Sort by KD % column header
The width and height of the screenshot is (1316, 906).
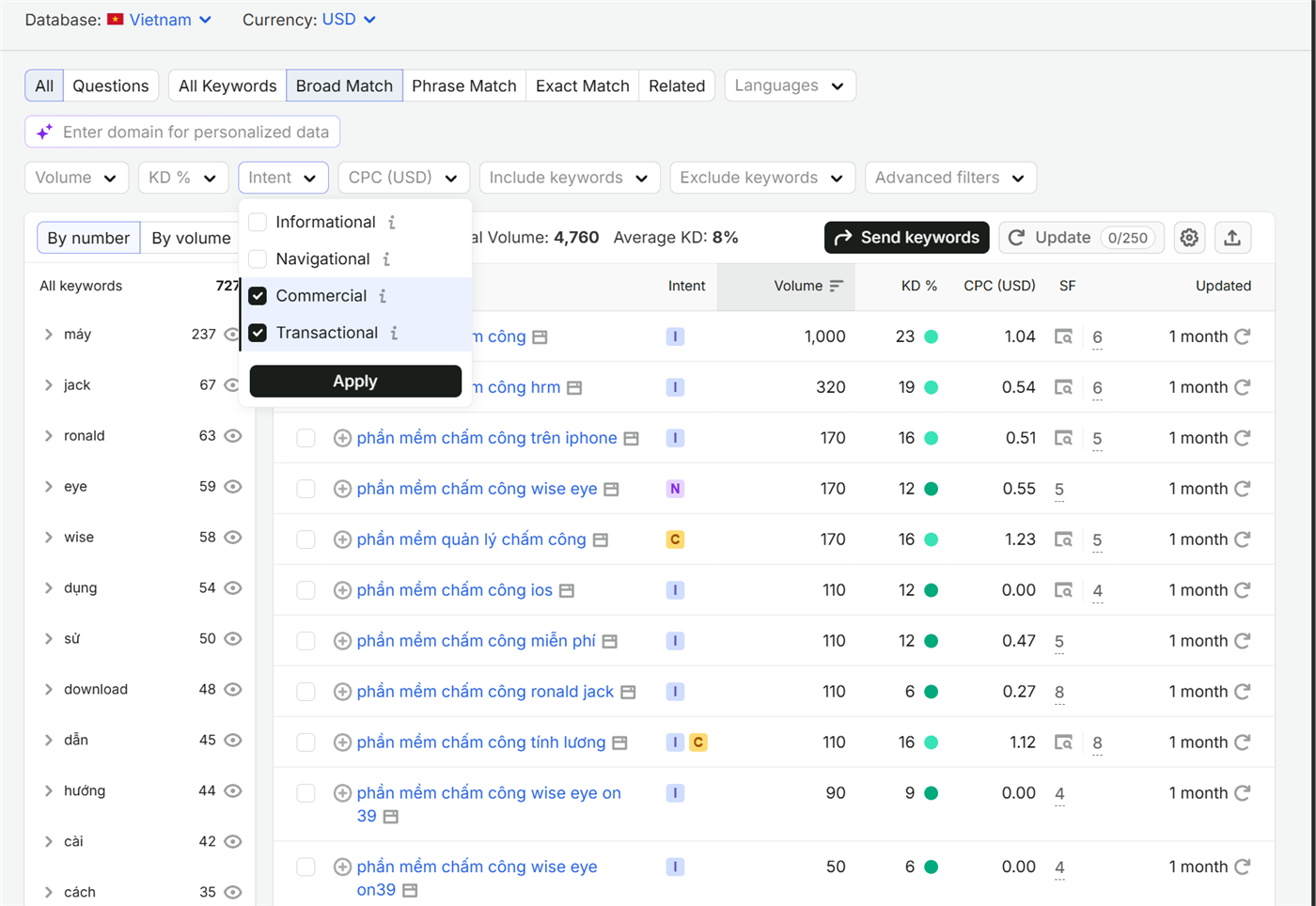tap(919, 286)
